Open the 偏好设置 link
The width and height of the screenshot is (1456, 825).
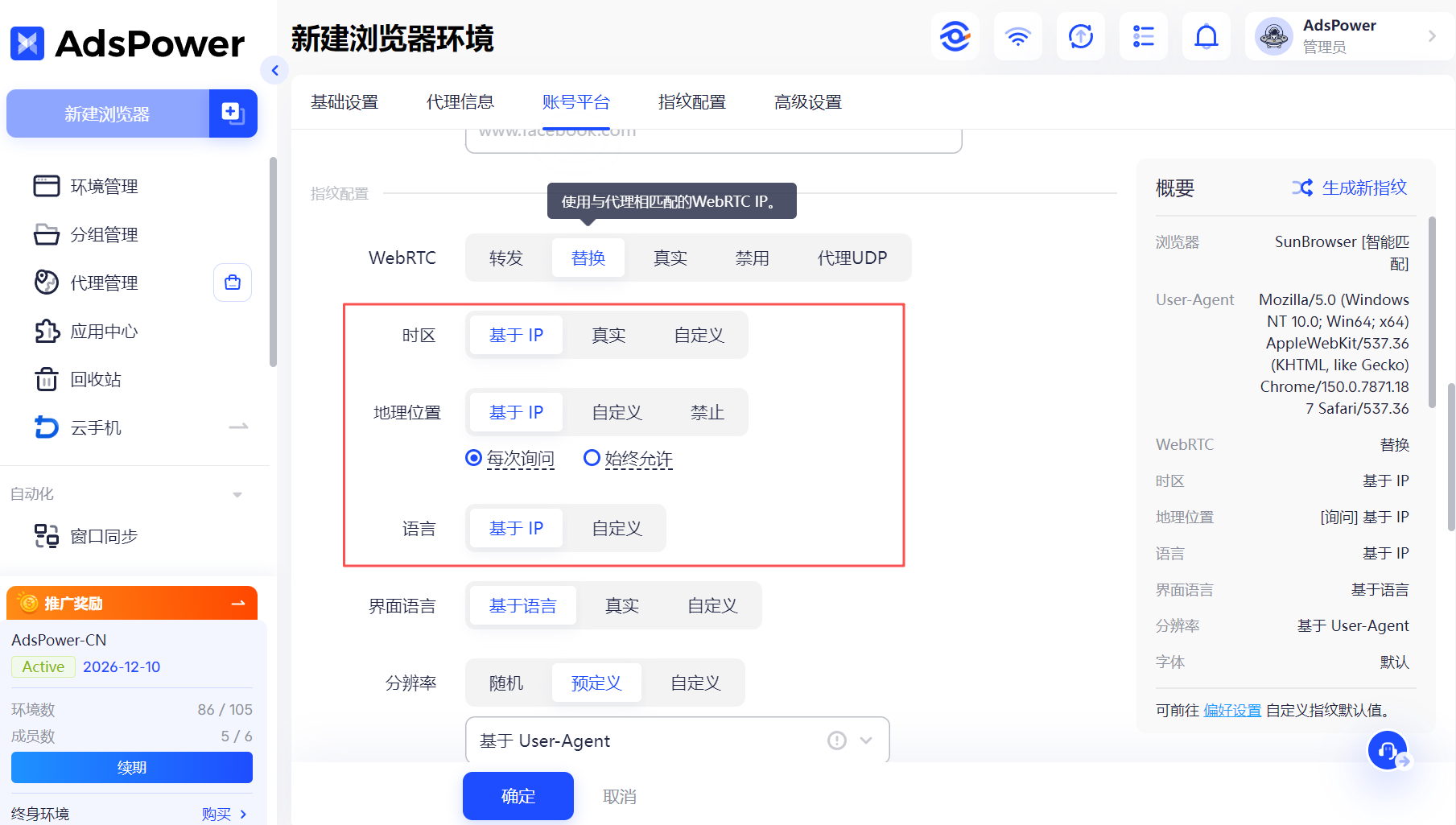[1232, 710]
